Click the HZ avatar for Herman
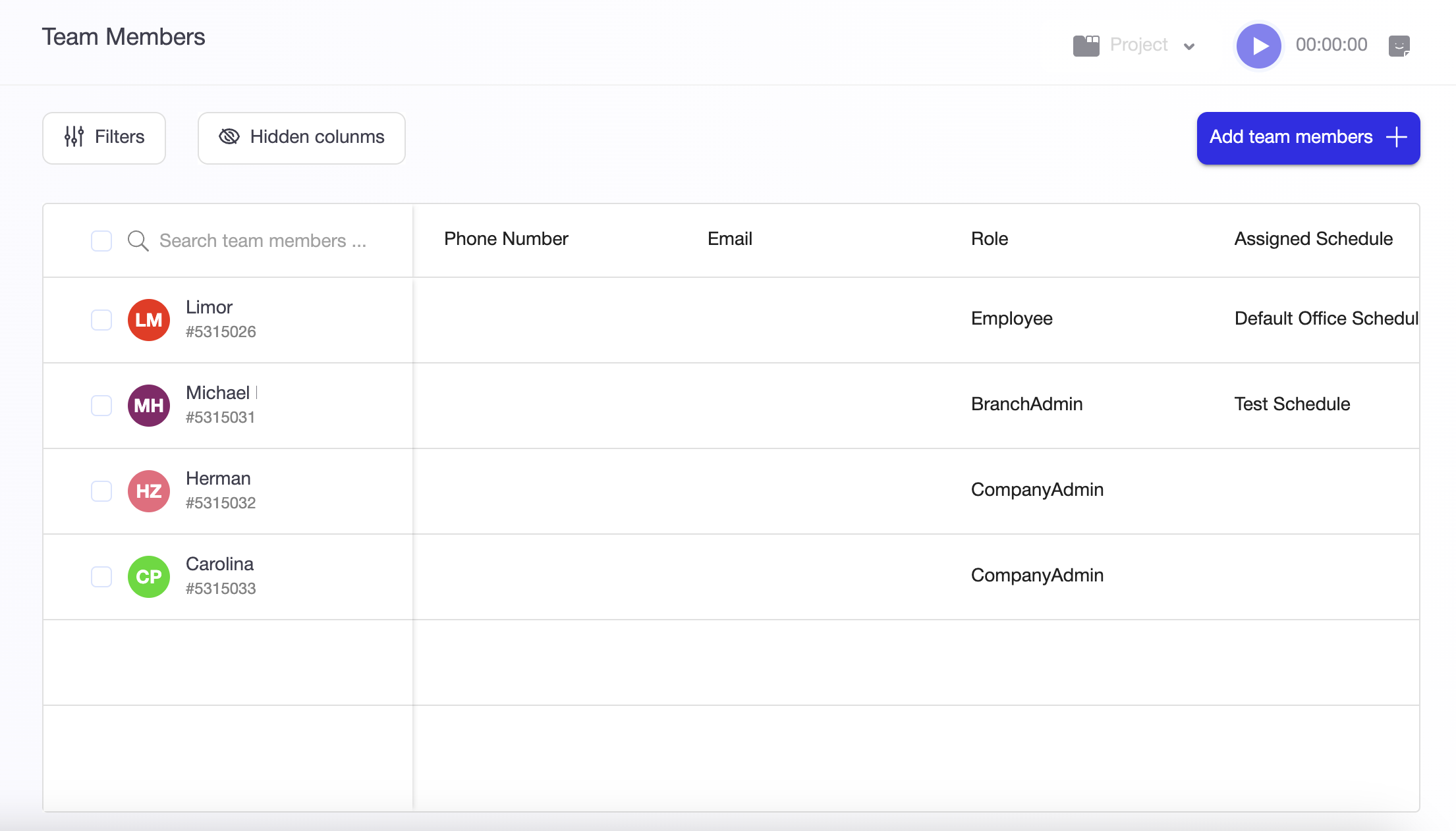 (149, 491)
